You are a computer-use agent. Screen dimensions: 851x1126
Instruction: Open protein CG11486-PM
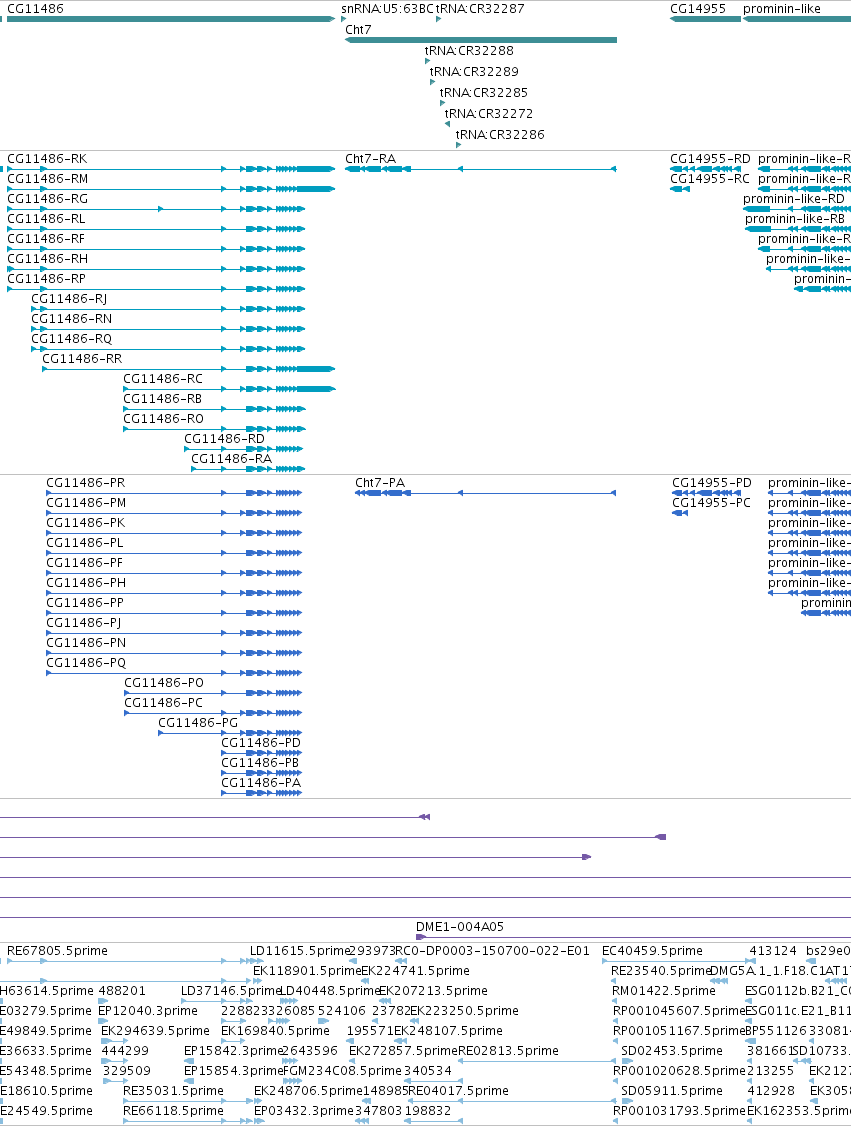[86, 503]
